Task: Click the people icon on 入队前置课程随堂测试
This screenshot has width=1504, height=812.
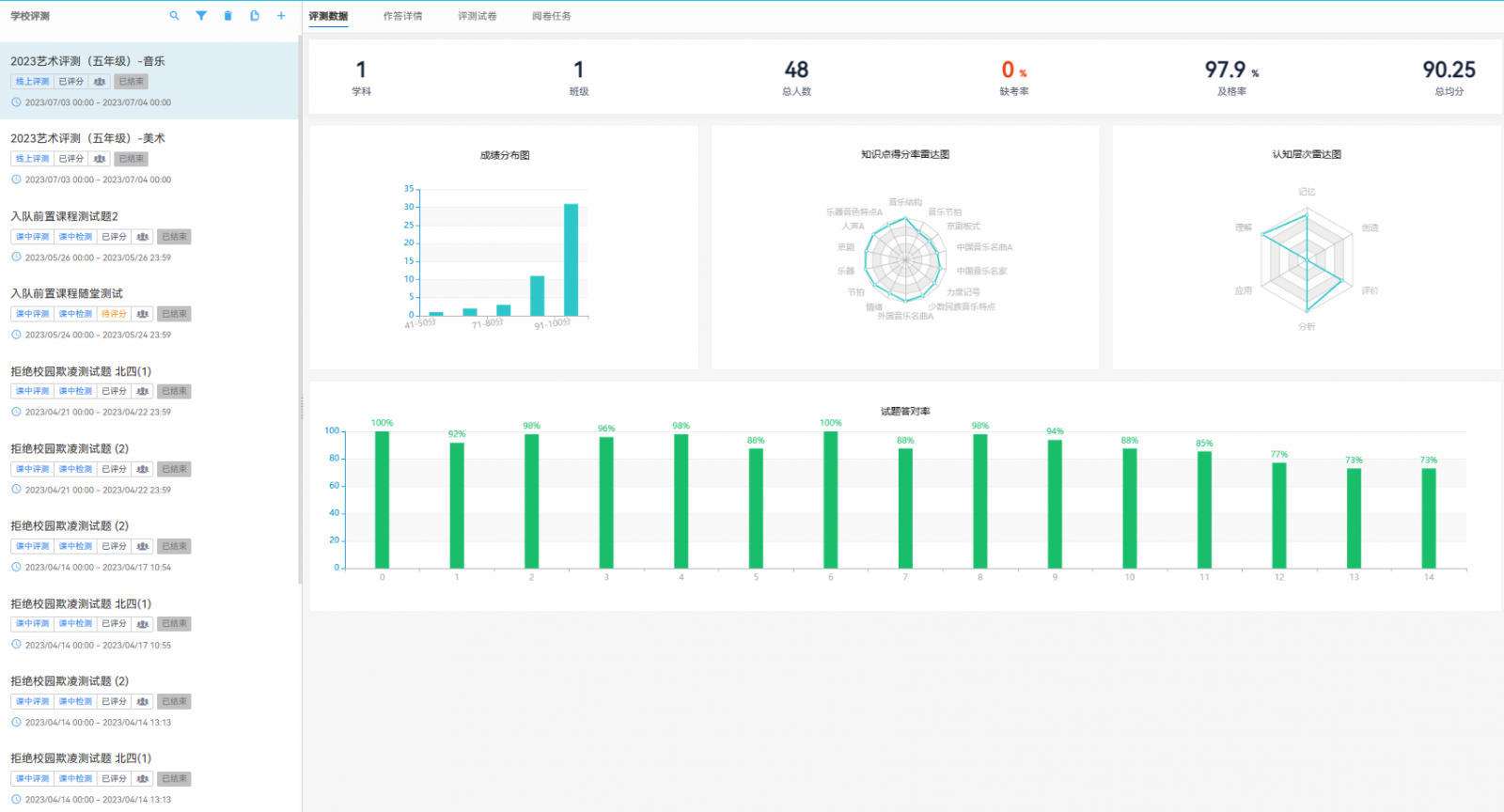Action: pos(143,314)
